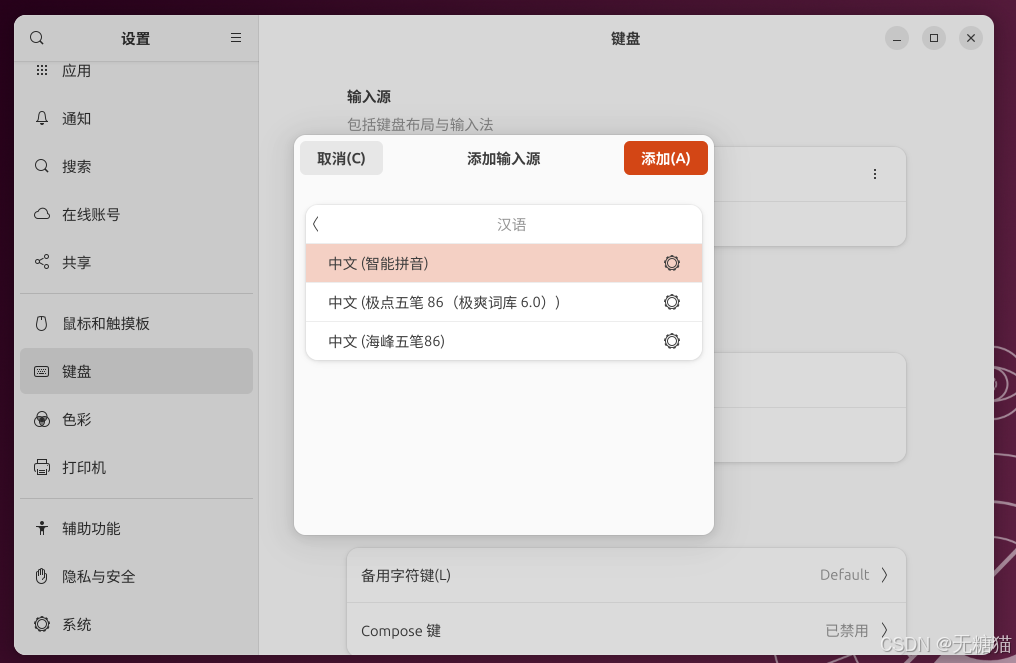Image resolution: width=1016 pixels, height=663 pixels.
Task: Minimize the Settings window
Action: pyautogui.click(x=897, y=38)
